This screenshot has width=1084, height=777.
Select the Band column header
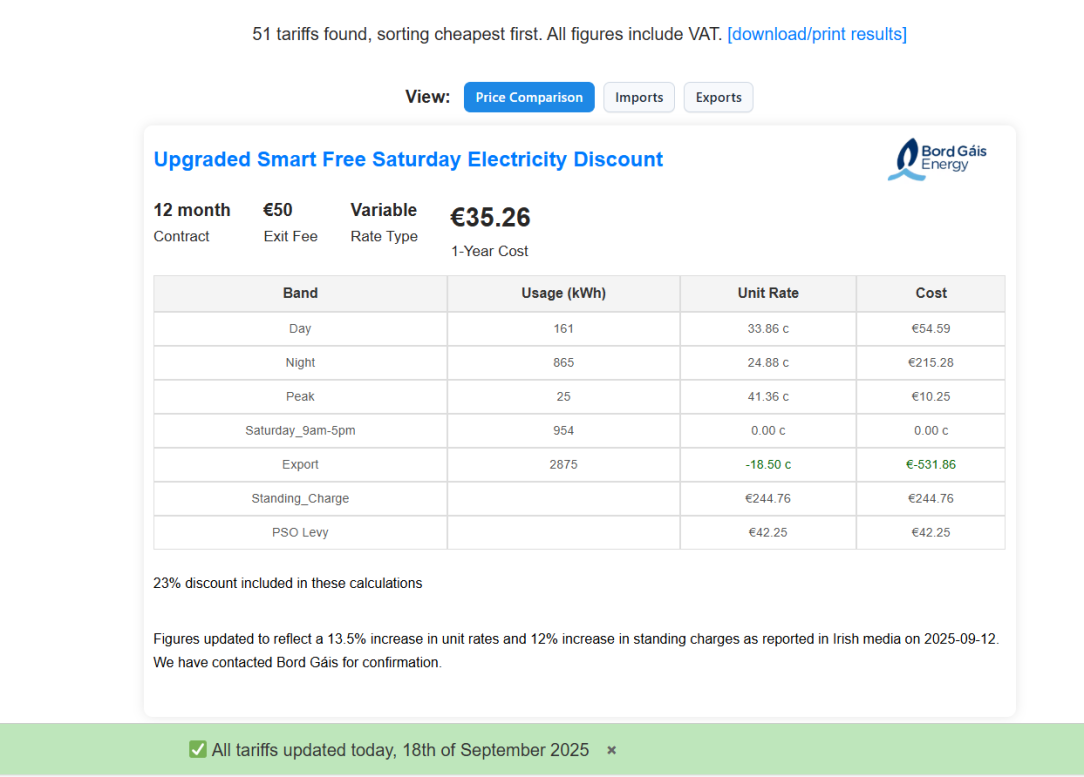[300, 293]
